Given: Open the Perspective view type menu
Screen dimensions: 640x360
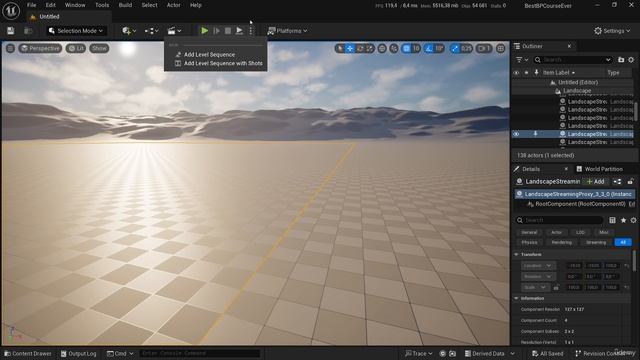Looking at the screenshot, I should 40,49.
